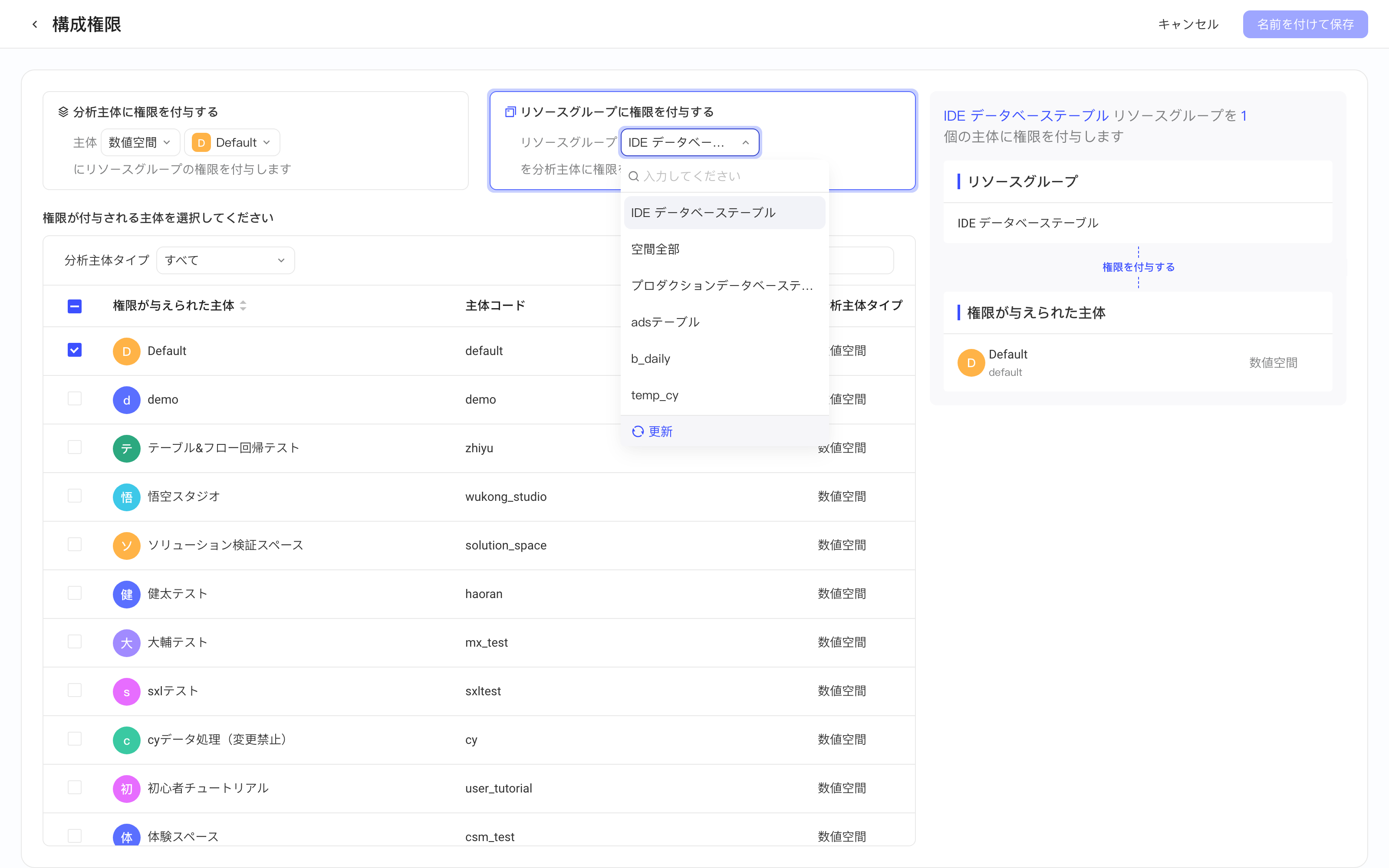Click the ソ avatar of ソリューション検証スペース
This screenshot has width=1389, height=868.
click(x=126, y=546)
